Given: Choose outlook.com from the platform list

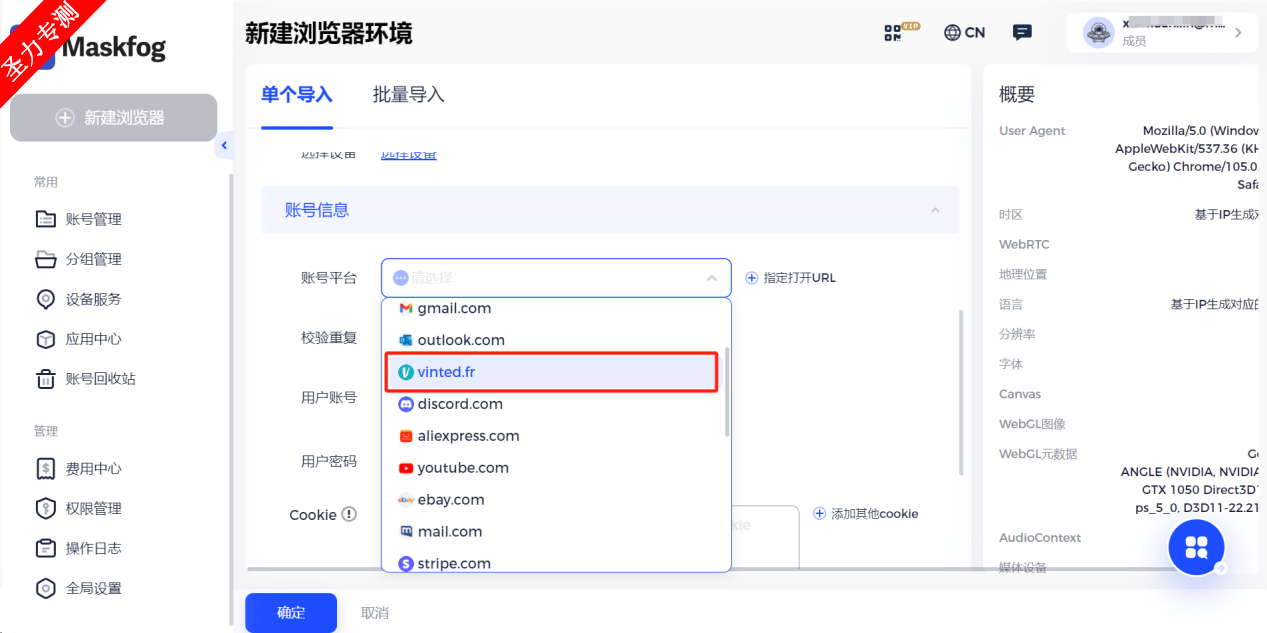Looking at the screenshot, I should click(x=556, y=340).
